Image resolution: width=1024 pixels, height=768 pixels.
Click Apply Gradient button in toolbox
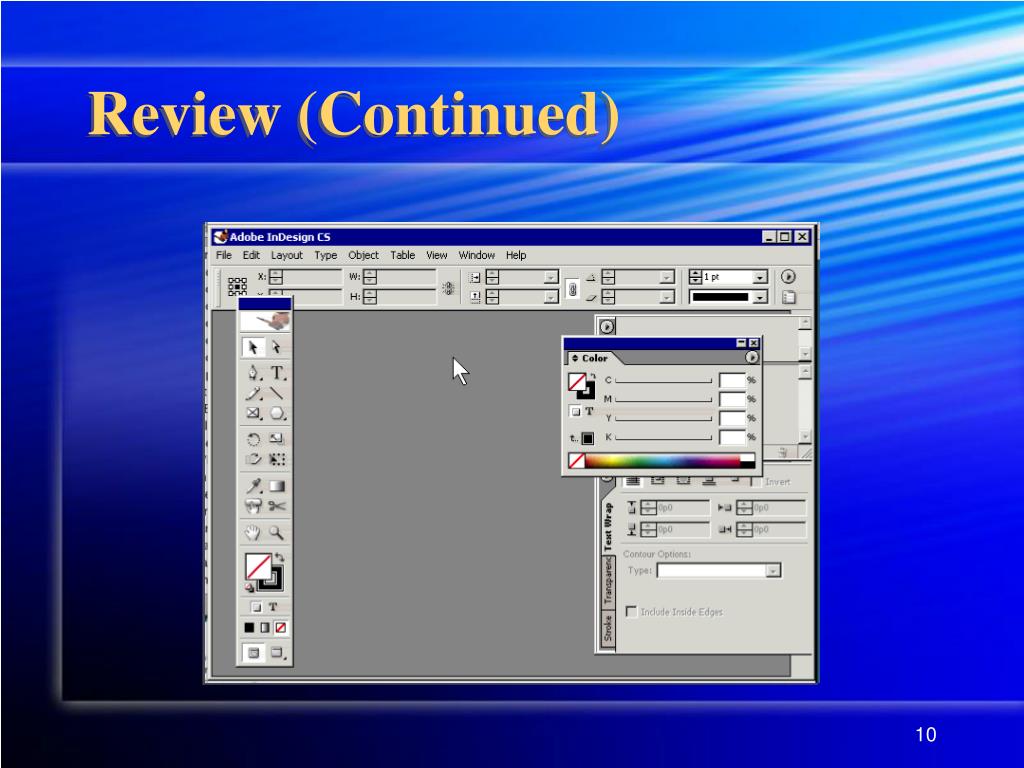pos(264,628)
